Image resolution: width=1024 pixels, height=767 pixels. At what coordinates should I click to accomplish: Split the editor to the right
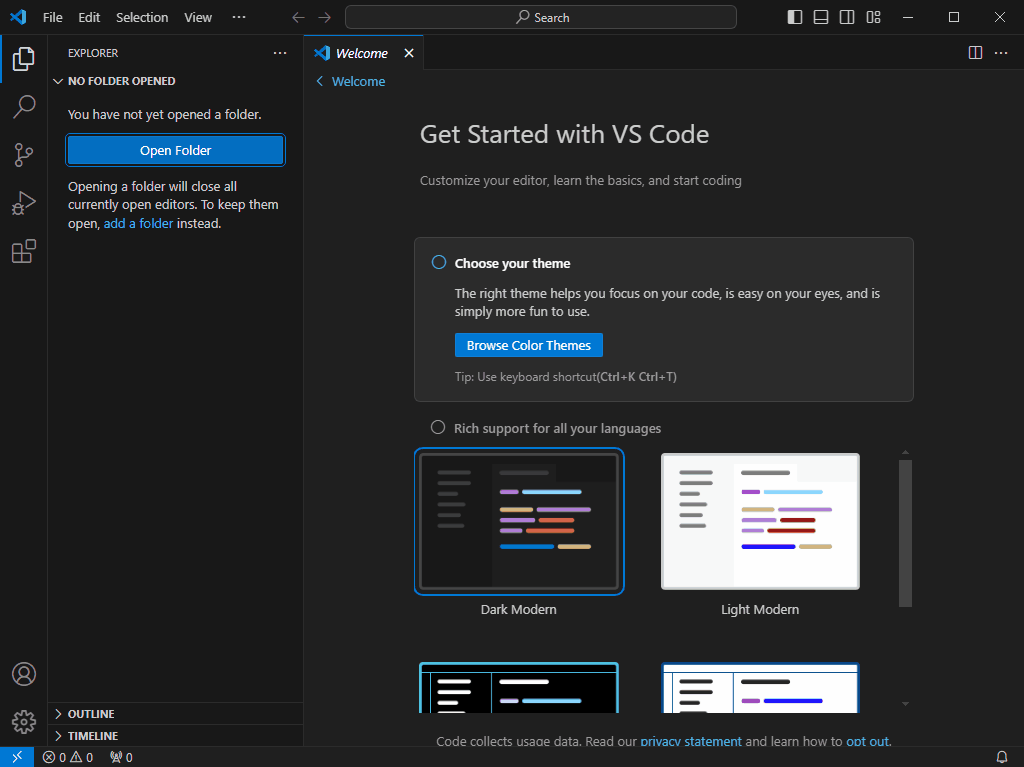coord(975,53)
